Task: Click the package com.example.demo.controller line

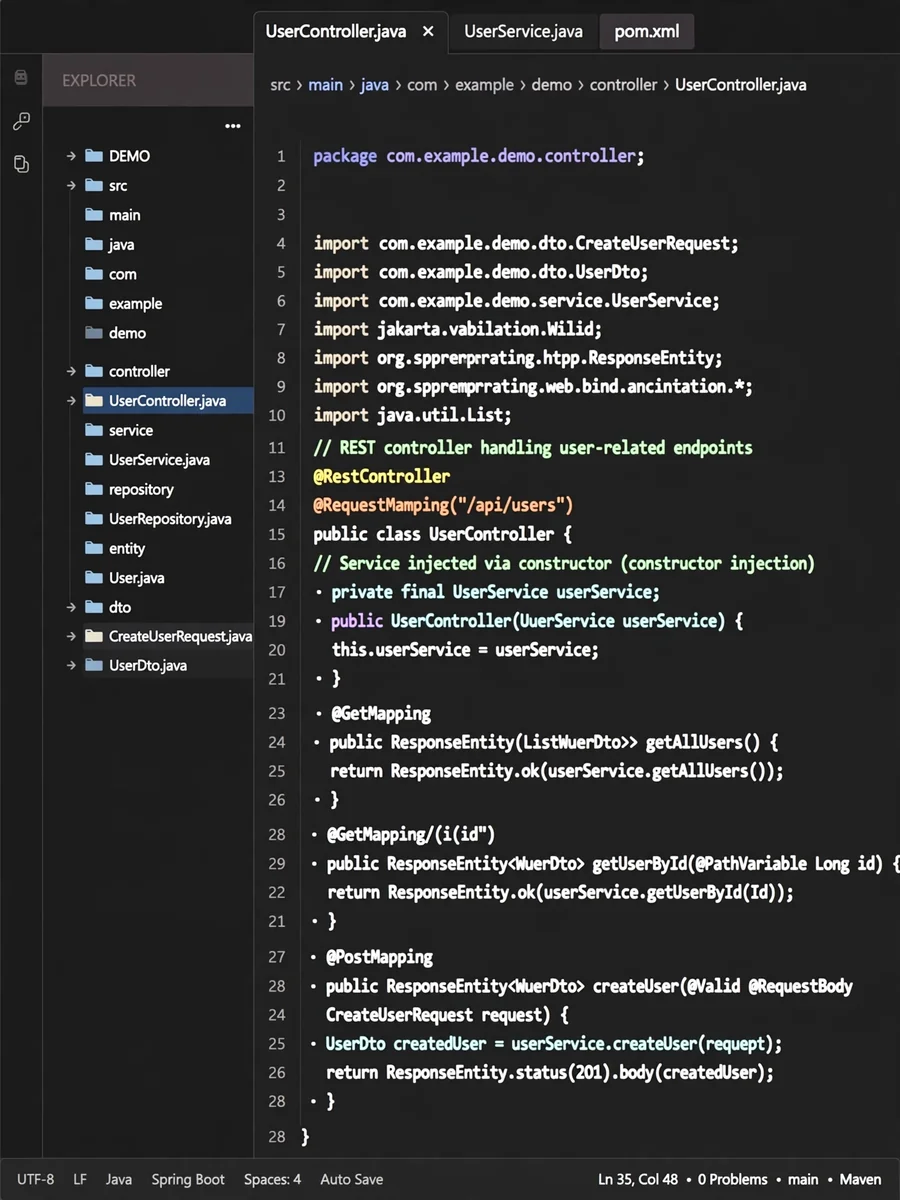Action: [x=479, y=156]
